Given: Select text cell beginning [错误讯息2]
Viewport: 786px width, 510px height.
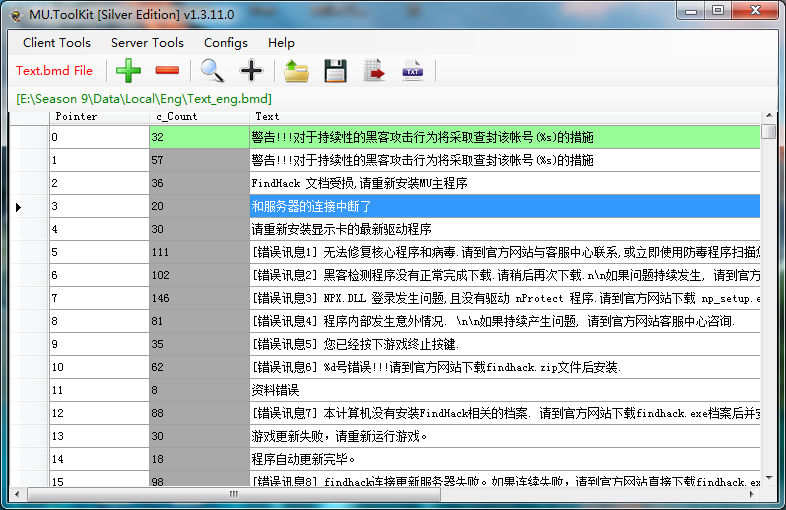Looking at the screenshot, I should [x=505, y=275].
